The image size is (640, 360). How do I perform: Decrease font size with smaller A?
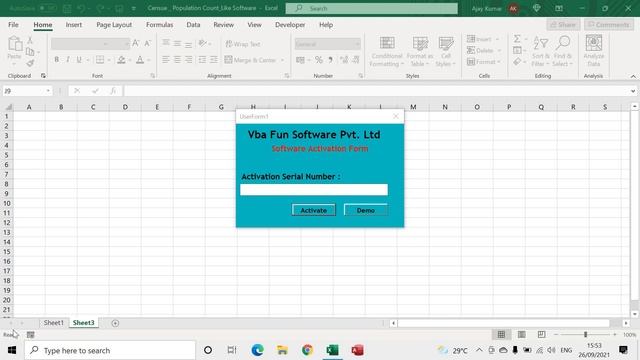(148, 43)
